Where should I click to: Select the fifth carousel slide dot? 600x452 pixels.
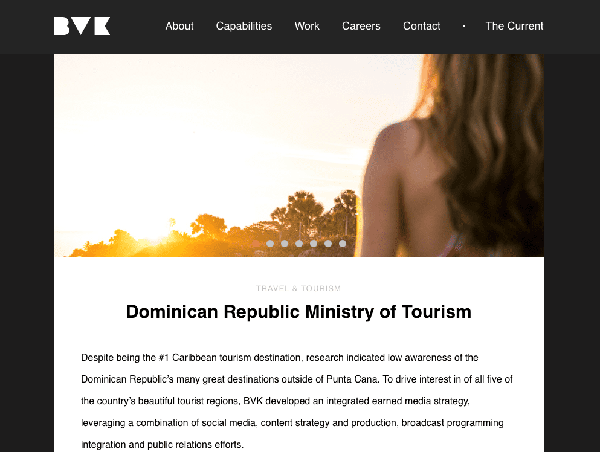click(313, 243)
